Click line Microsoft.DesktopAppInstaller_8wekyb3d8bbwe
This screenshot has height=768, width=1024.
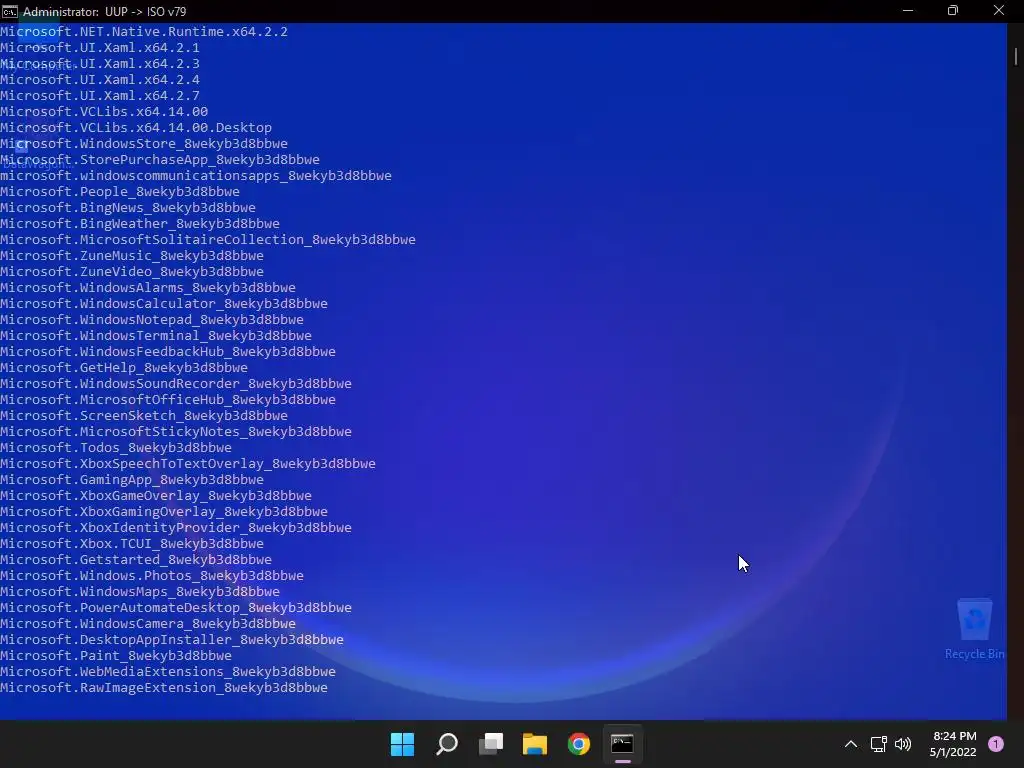pyautogui.click(x=172, y=639)
